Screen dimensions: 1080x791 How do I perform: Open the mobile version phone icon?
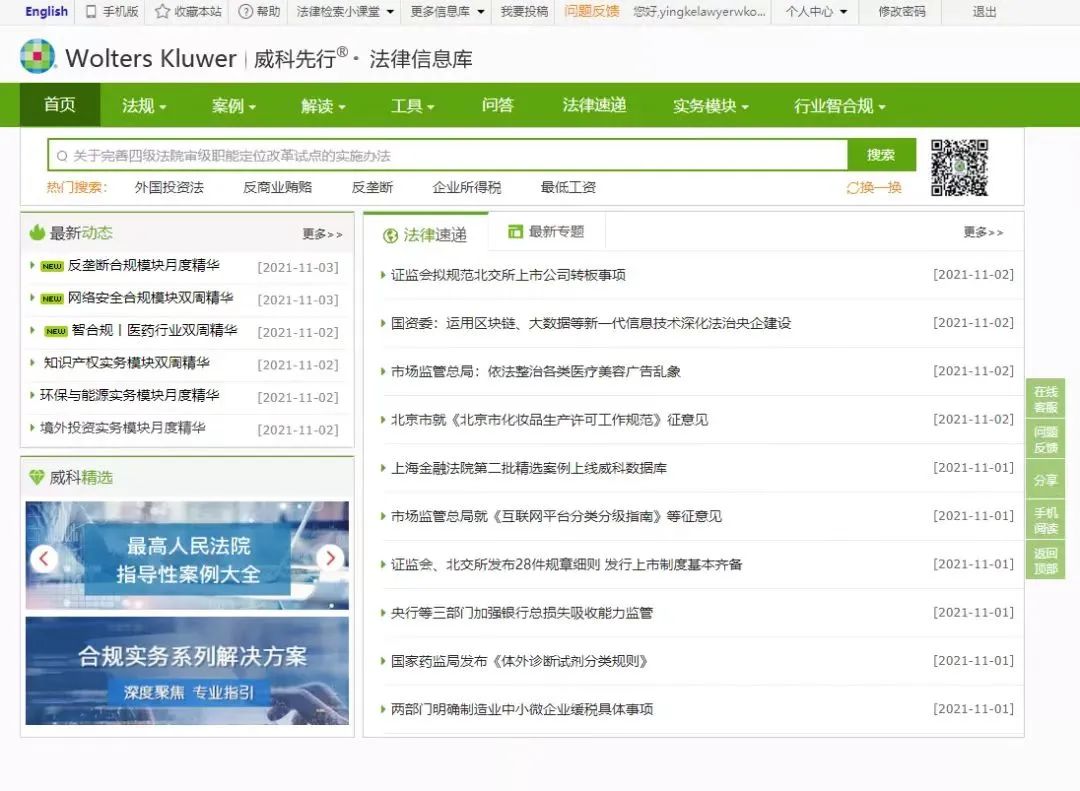(91, 12)
